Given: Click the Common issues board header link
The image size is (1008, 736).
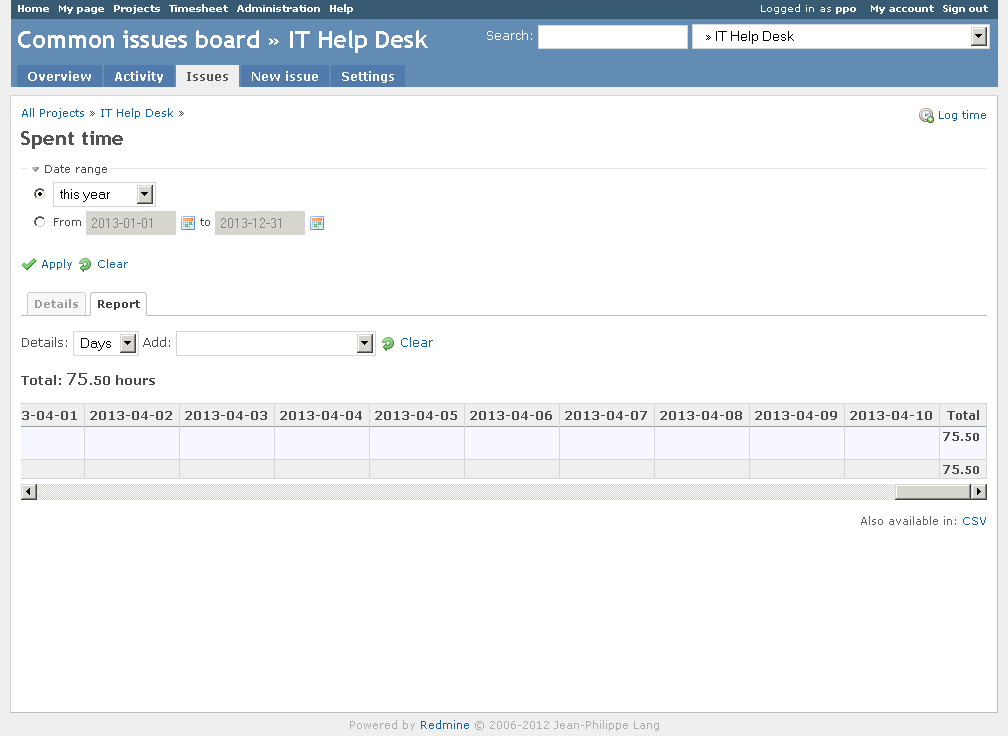Looking at the screenshot, I should pyautogui.click(x=138, y=40).
